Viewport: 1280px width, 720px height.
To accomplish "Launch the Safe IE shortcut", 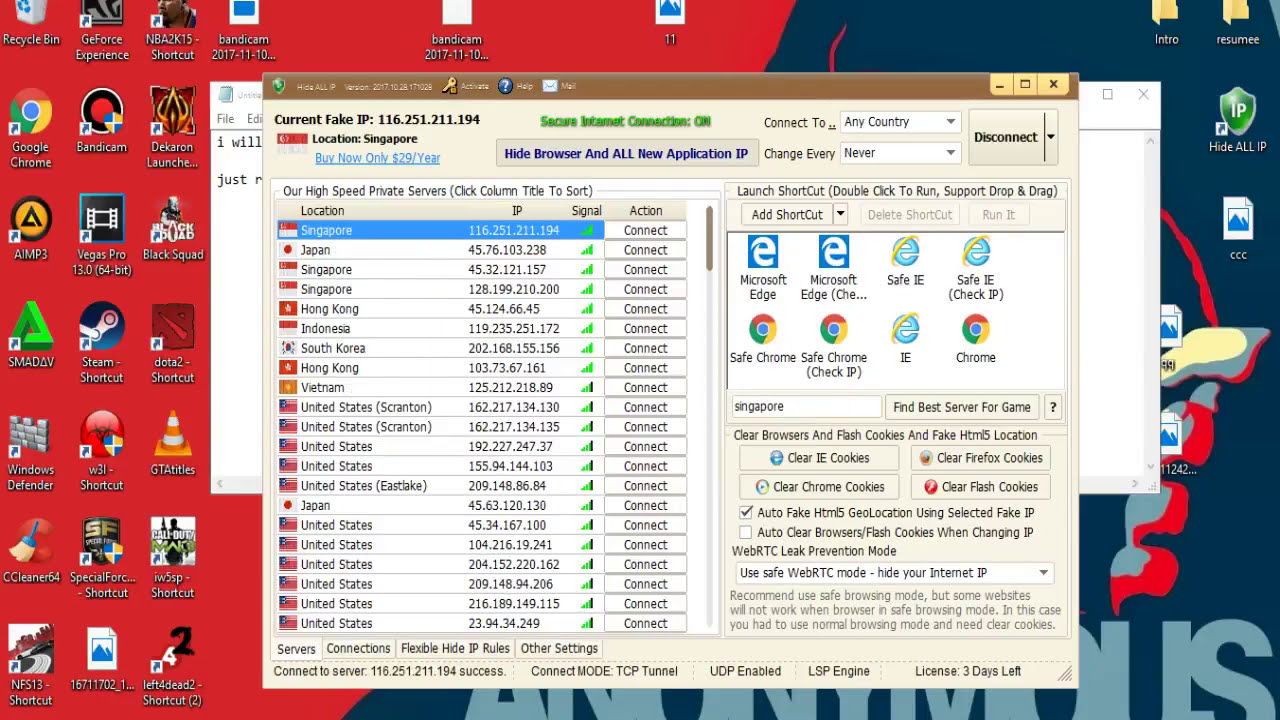I will click(x=905, y=261).
